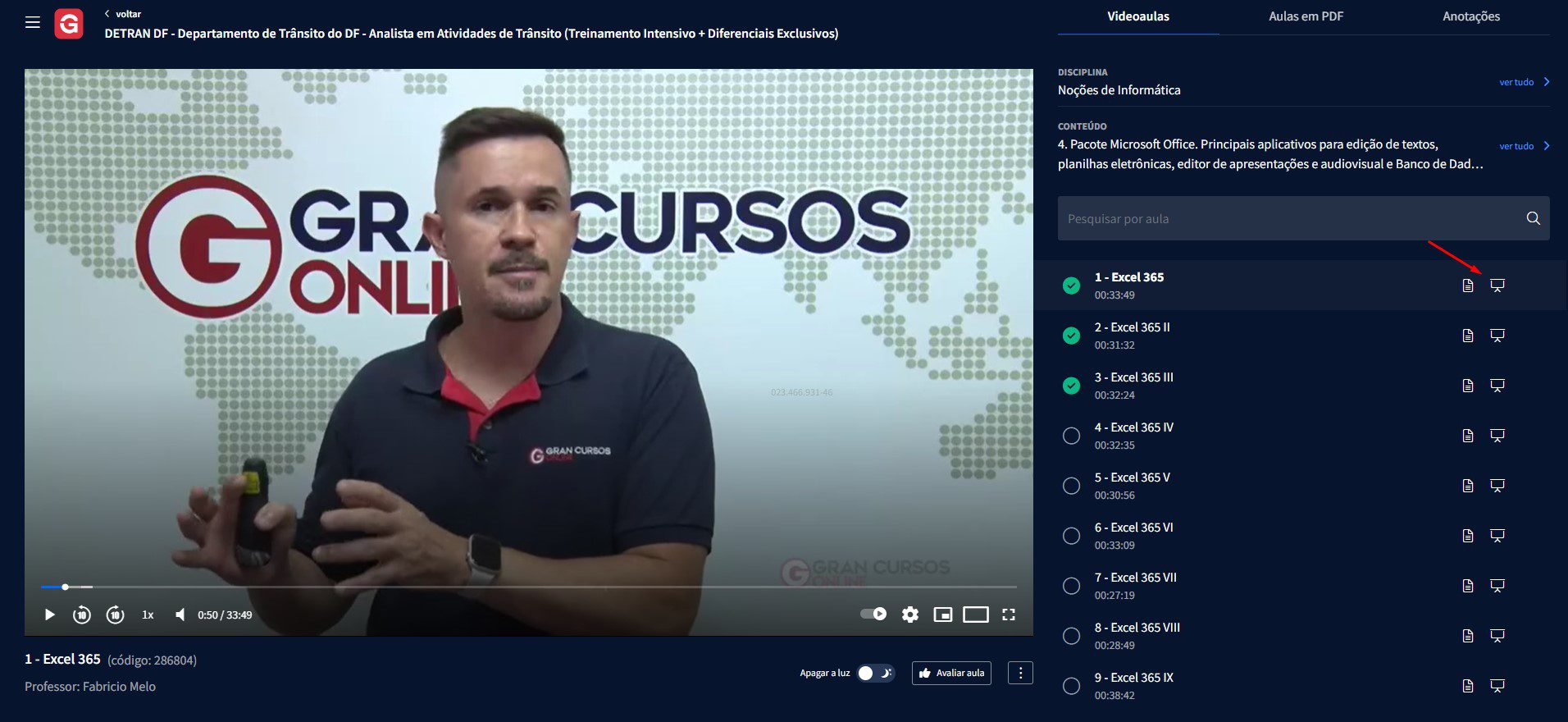Viewport: 1568px width, 722px height.
Task: Rewind video 10 seconds
Action: [82, 615]
